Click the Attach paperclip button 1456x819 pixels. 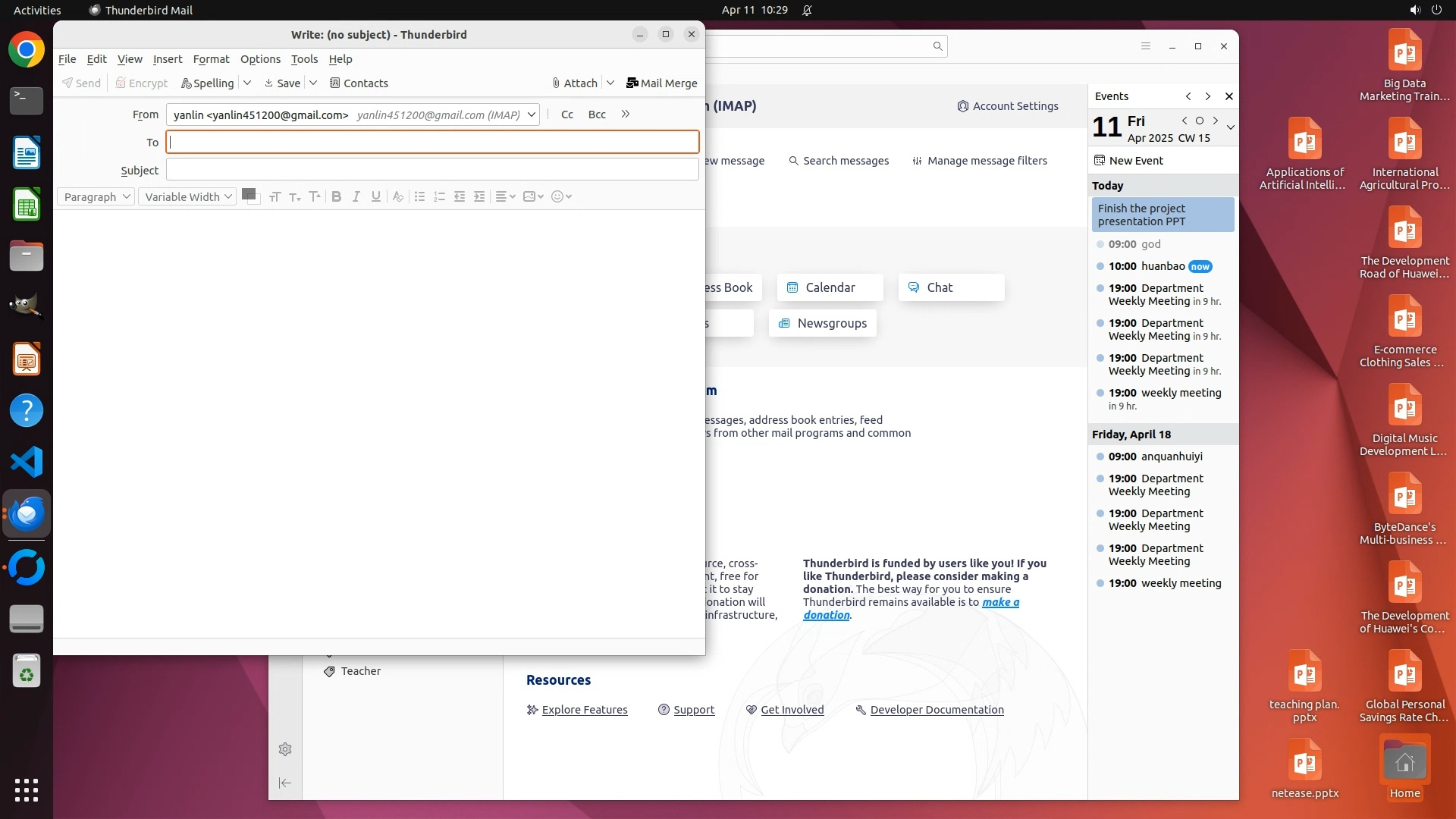(x=574, y=83)
